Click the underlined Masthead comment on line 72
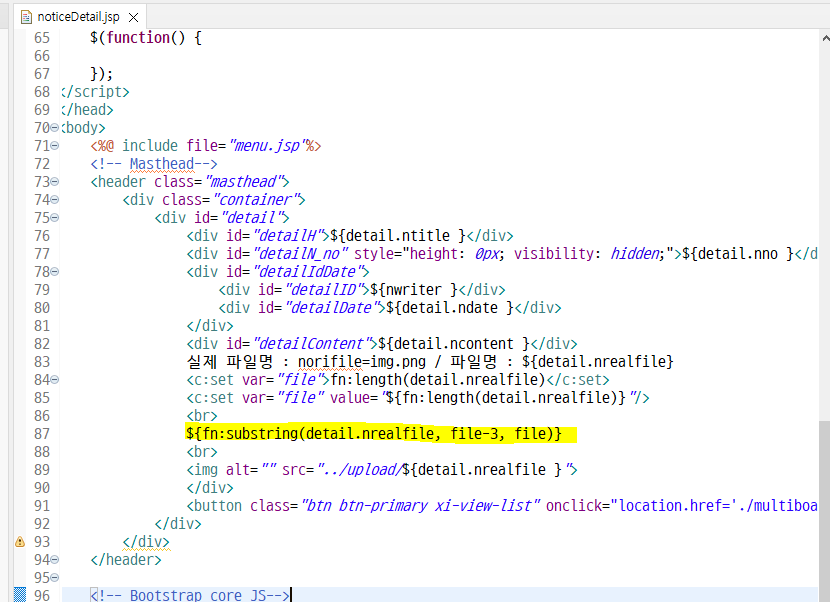830x602 pixels. pyautogui.click(x=162, y=164)
